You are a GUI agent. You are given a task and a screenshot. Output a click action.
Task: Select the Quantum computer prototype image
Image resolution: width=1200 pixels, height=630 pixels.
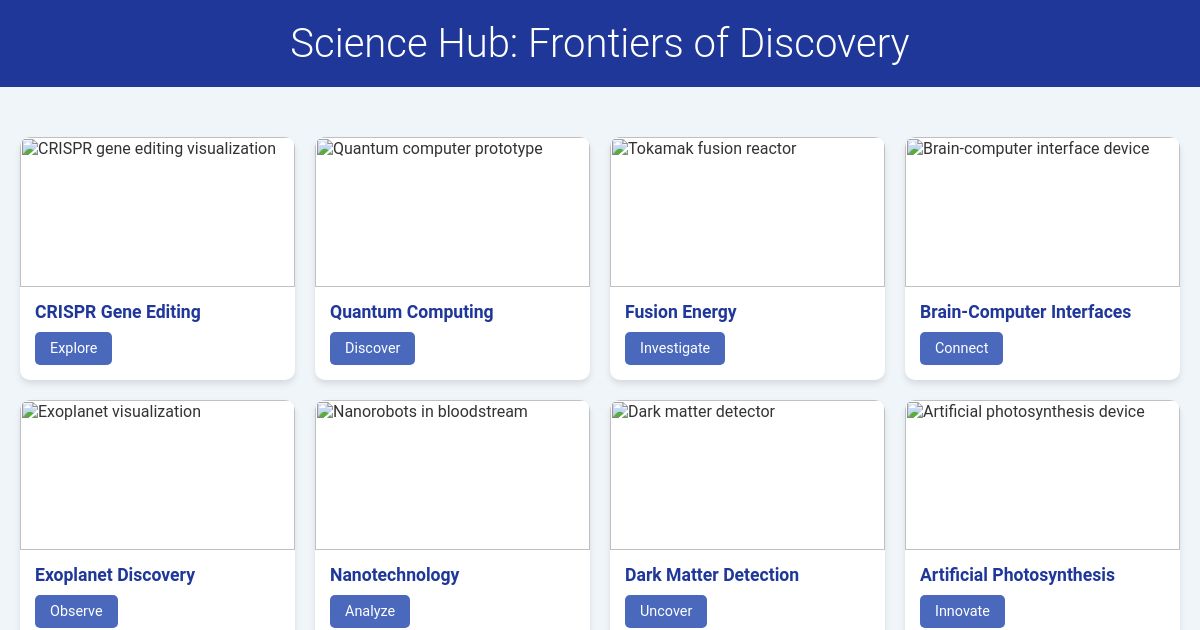click(452, 212)
